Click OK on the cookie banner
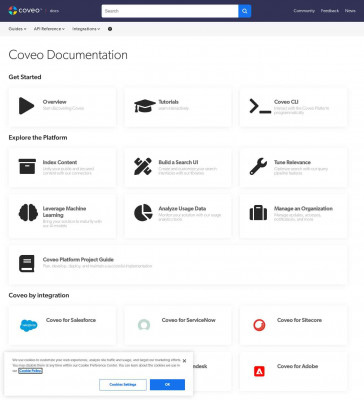The width and height of the screenshot is (364, 400). pos(167,385)
